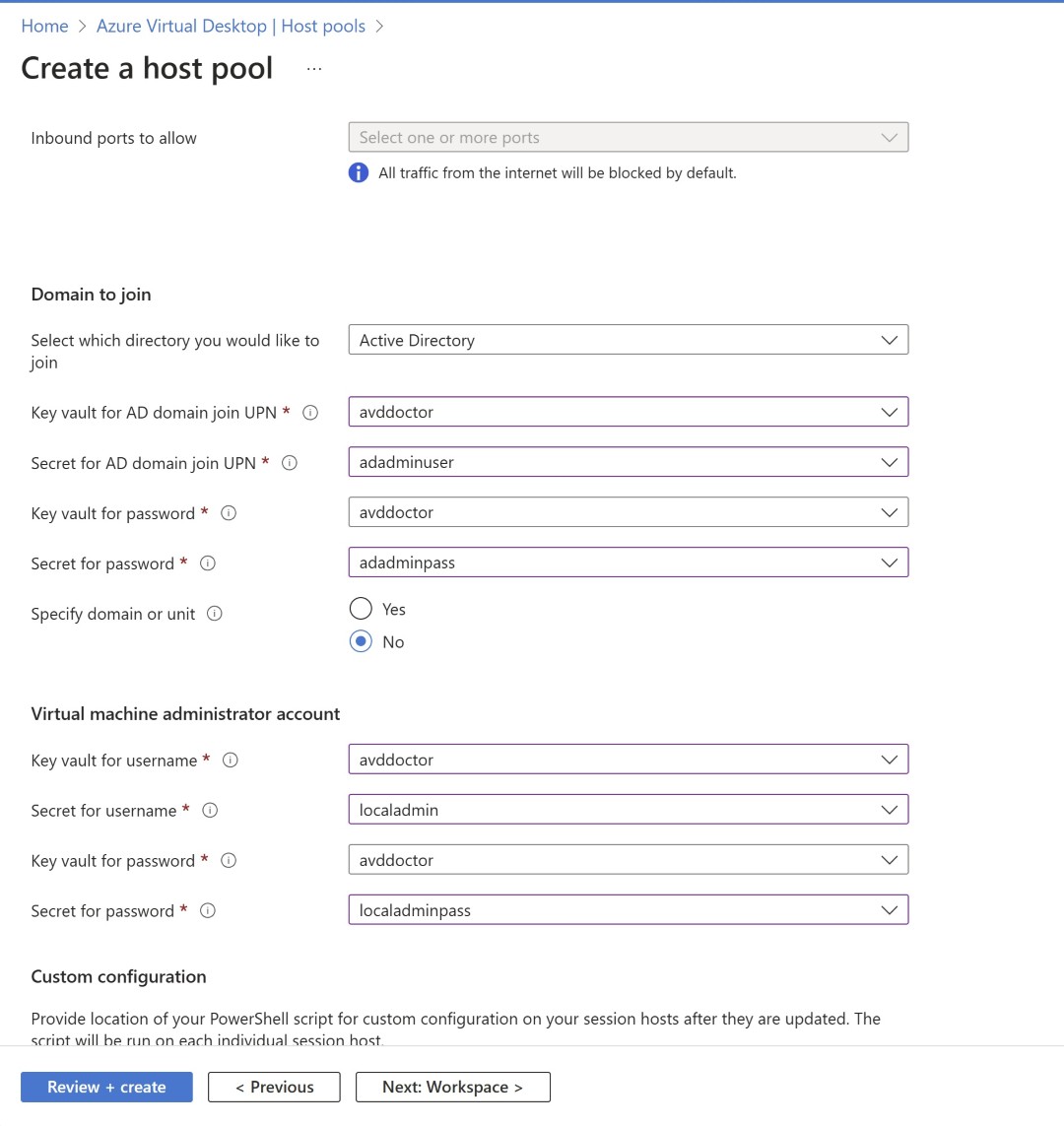Click info icon next to Secret for AD domain join UPN
This screenshot has height=1126, width=1064.
[290, 463]
